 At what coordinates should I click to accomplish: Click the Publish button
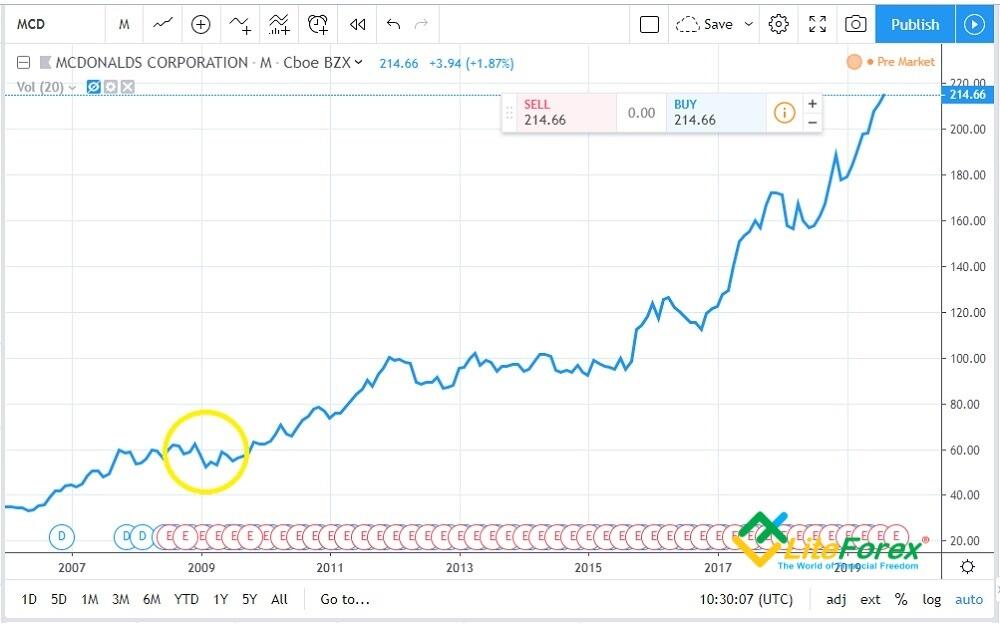[914, 23]
